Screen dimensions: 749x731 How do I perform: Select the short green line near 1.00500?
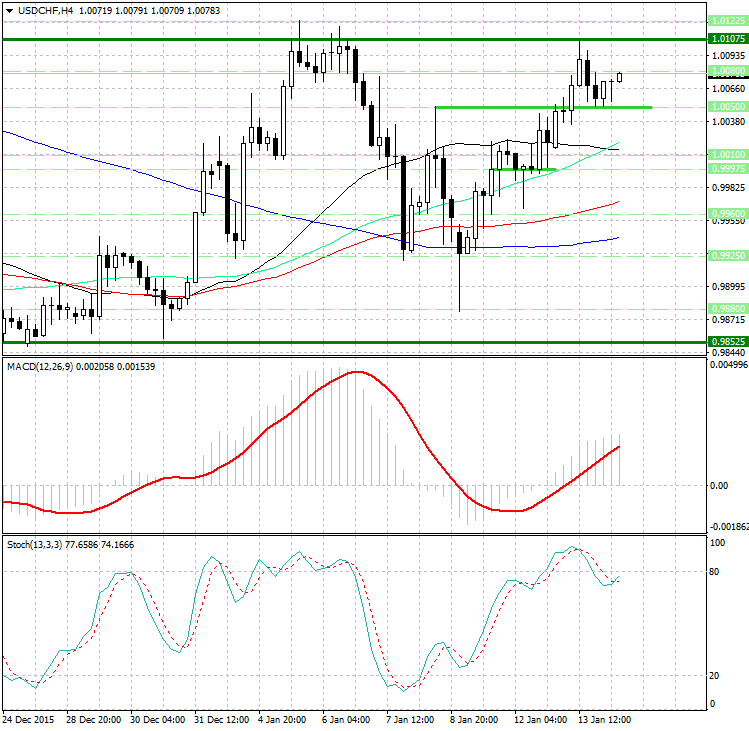(x=543, y=107)
